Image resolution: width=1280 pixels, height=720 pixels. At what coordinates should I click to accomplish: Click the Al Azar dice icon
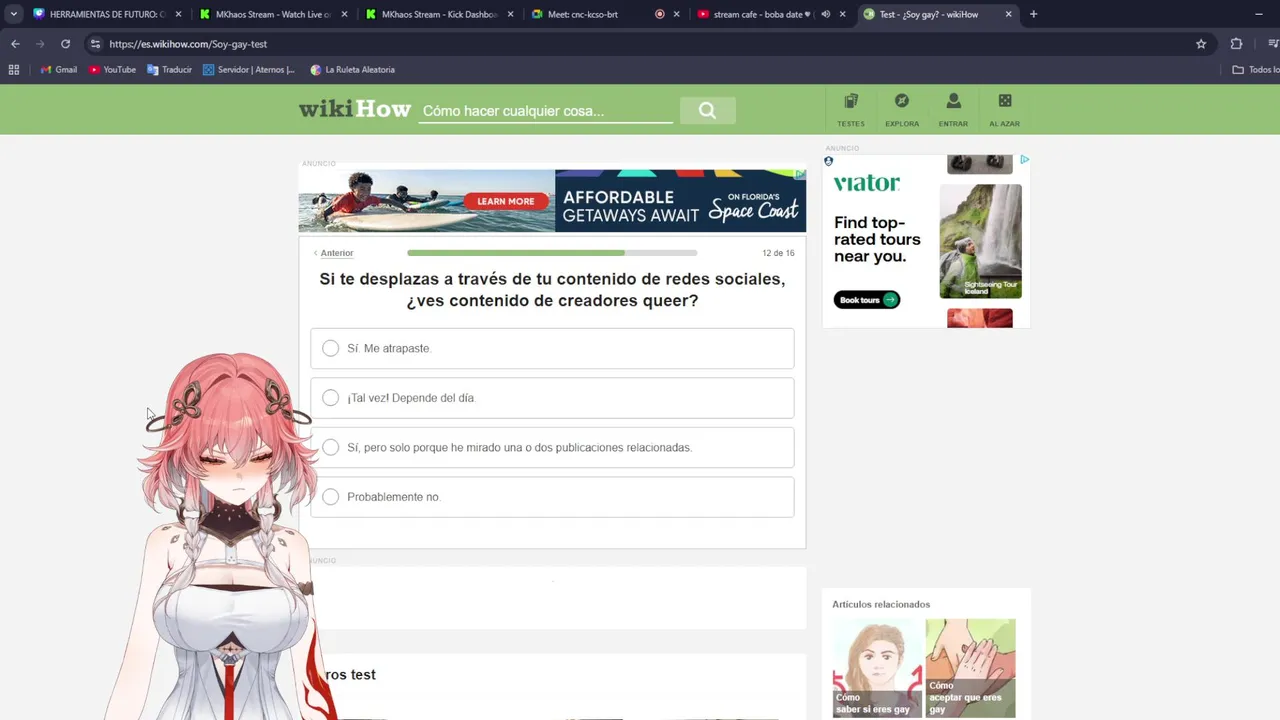[x=1005, y=101]
